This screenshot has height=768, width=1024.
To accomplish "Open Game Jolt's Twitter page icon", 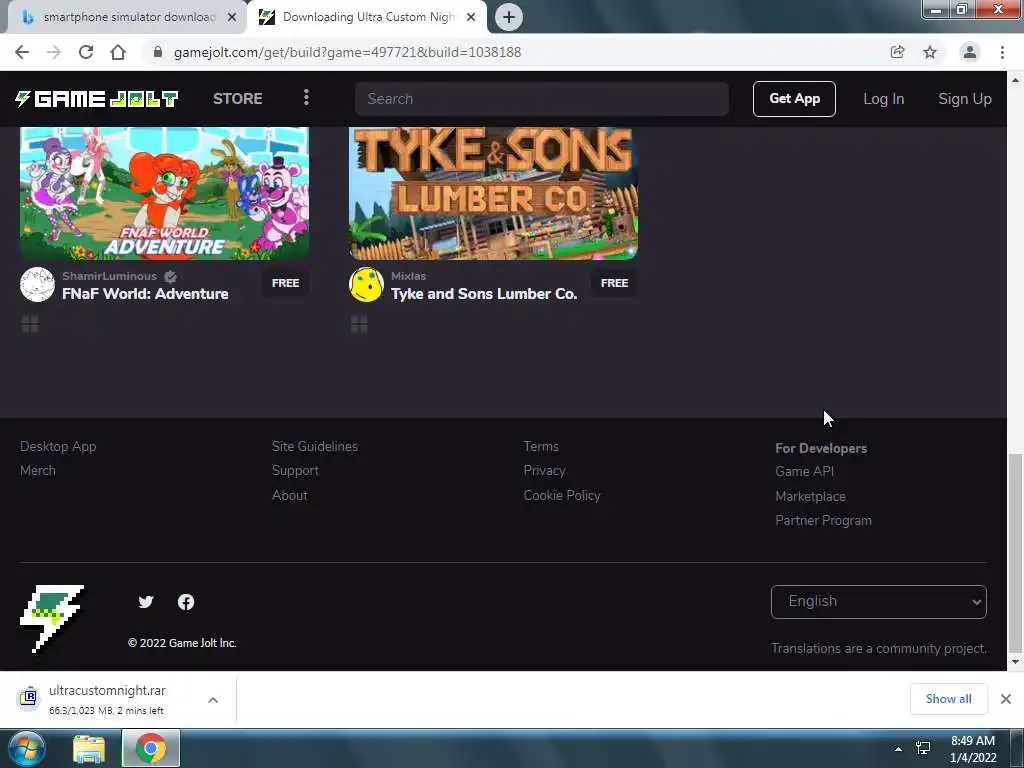I will (x=146, y=601).
